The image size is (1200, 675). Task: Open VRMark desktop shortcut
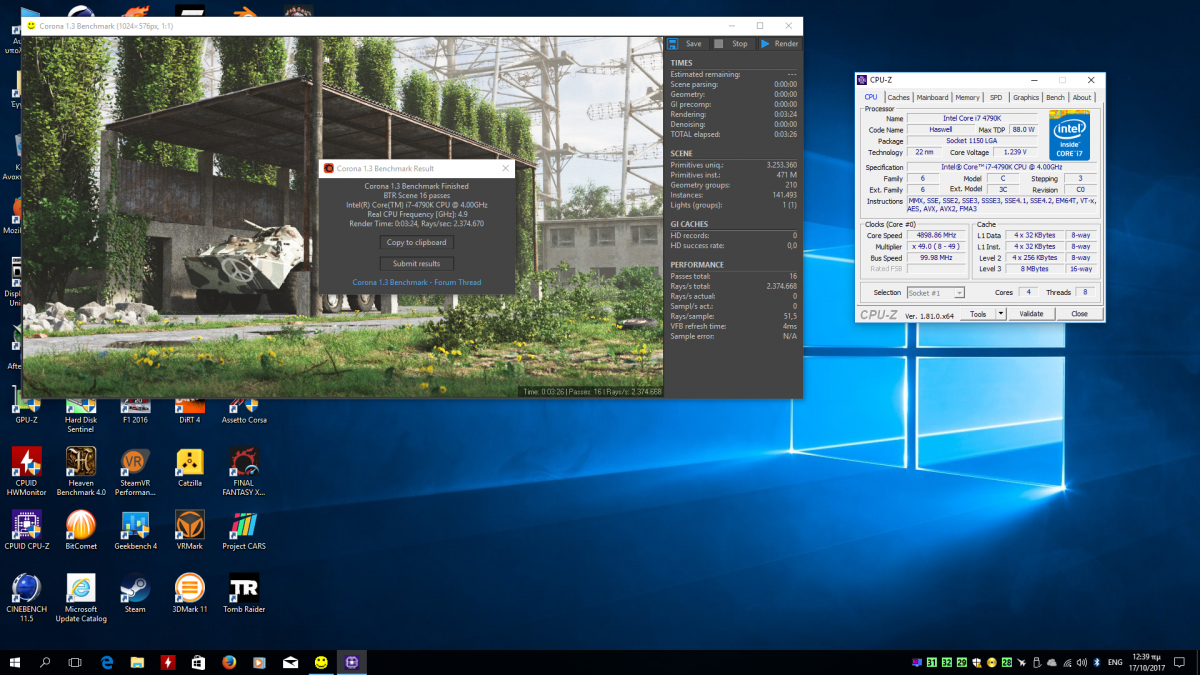click(x=190, y=531)
